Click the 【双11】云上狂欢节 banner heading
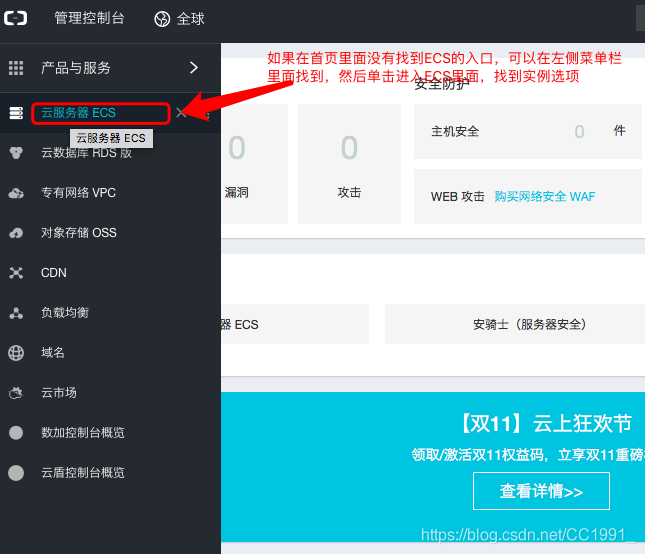The image size is (645, 554). (545, 424)
